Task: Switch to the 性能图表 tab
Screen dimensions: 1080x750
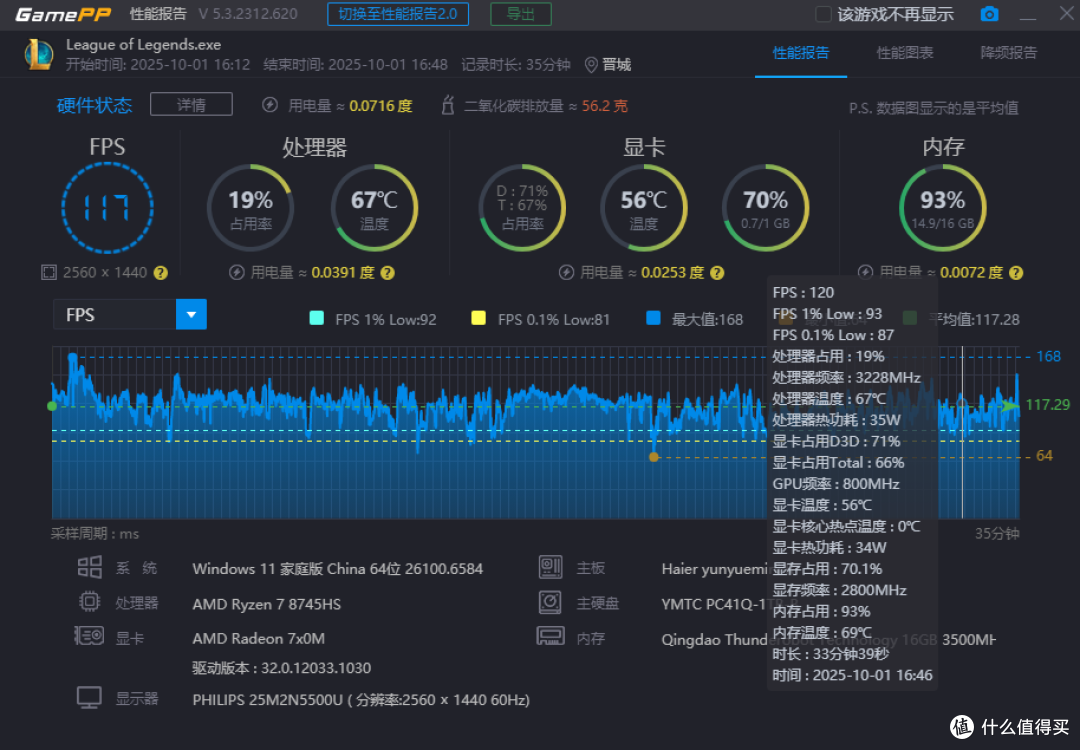Action: tap(904, 53)
